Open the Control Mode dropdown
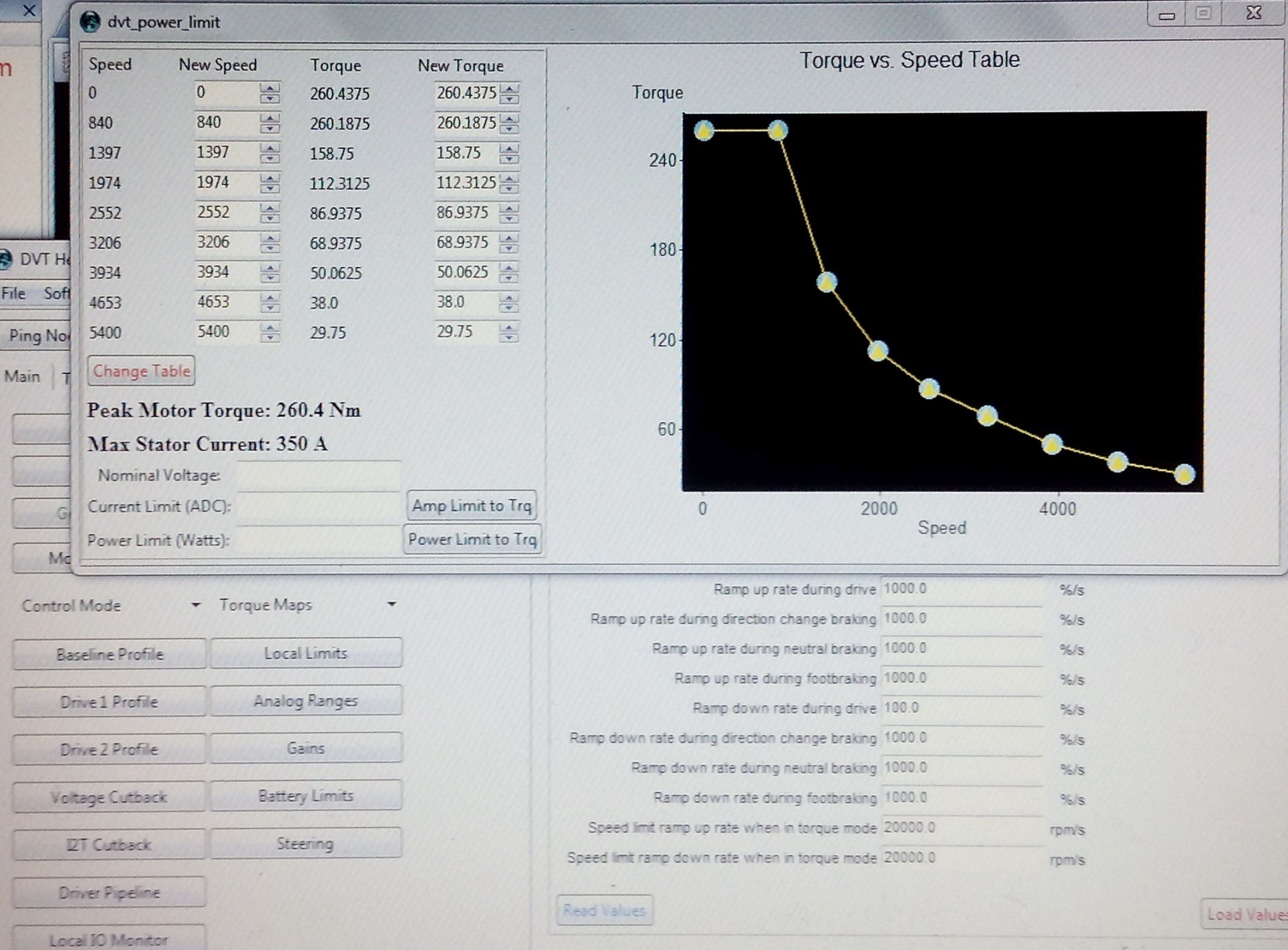1288x950 pixels. pos(111,605)
